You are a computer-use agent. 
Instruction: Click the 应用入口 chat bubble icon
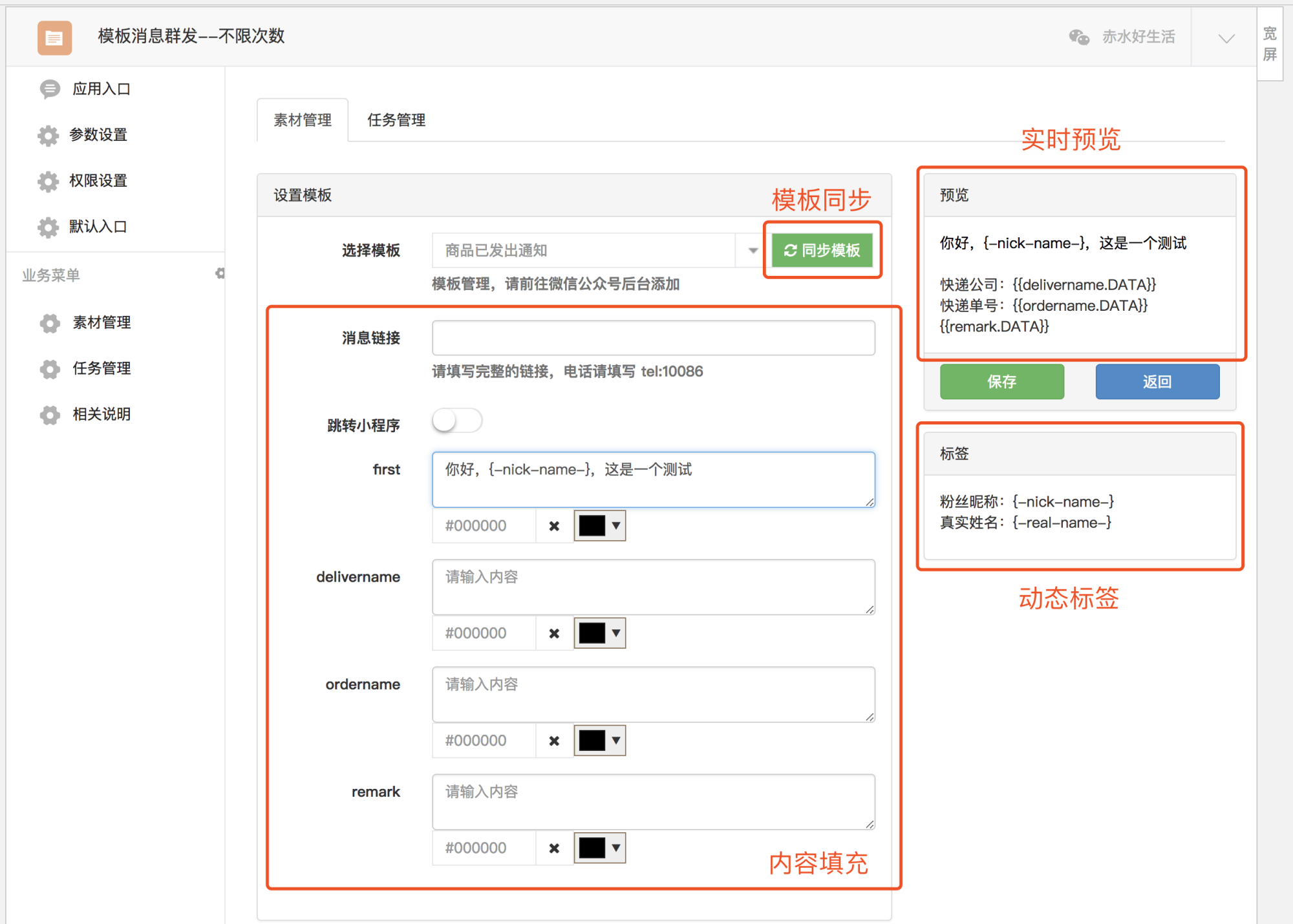tap(50, 89)
